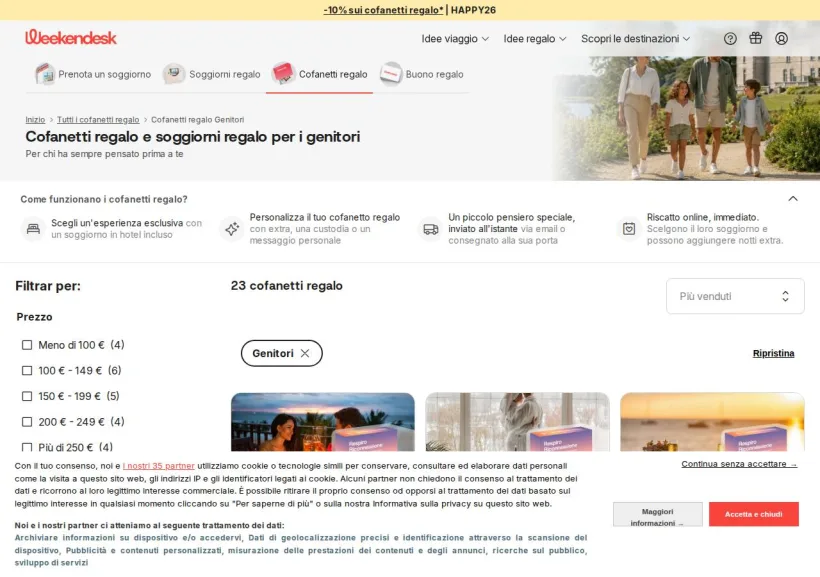Click the 23 cofanetti regalo count text
Image resolution: width=820 pixels, height=577 pixels.
point(287,286)
